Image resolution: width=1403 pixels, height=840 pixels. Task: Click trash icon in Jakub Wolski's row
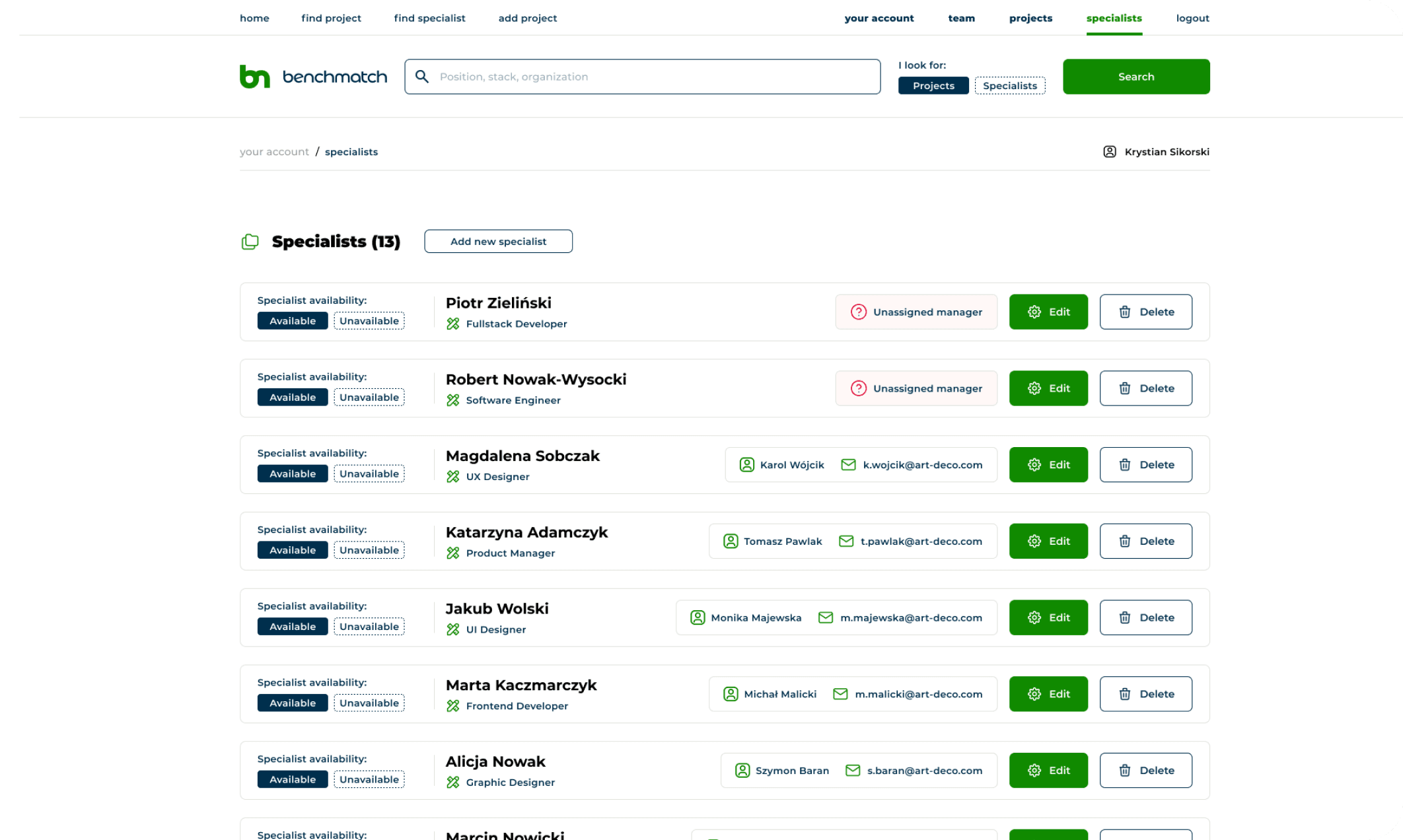click(1124, 617)
